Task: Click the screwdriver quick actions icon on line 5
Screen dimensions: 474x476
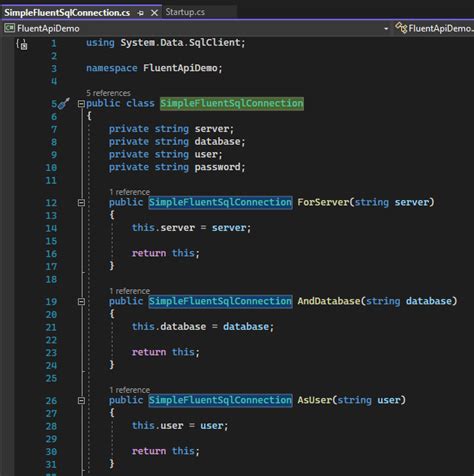Action: (64, 103)
